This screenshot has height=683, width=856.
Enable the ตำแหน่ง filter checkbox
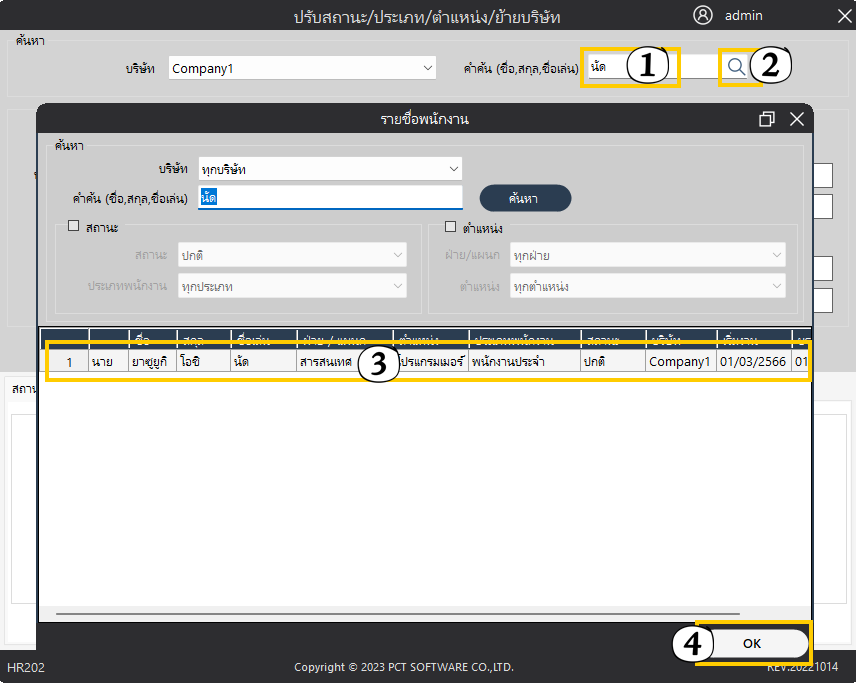[451, 227]
